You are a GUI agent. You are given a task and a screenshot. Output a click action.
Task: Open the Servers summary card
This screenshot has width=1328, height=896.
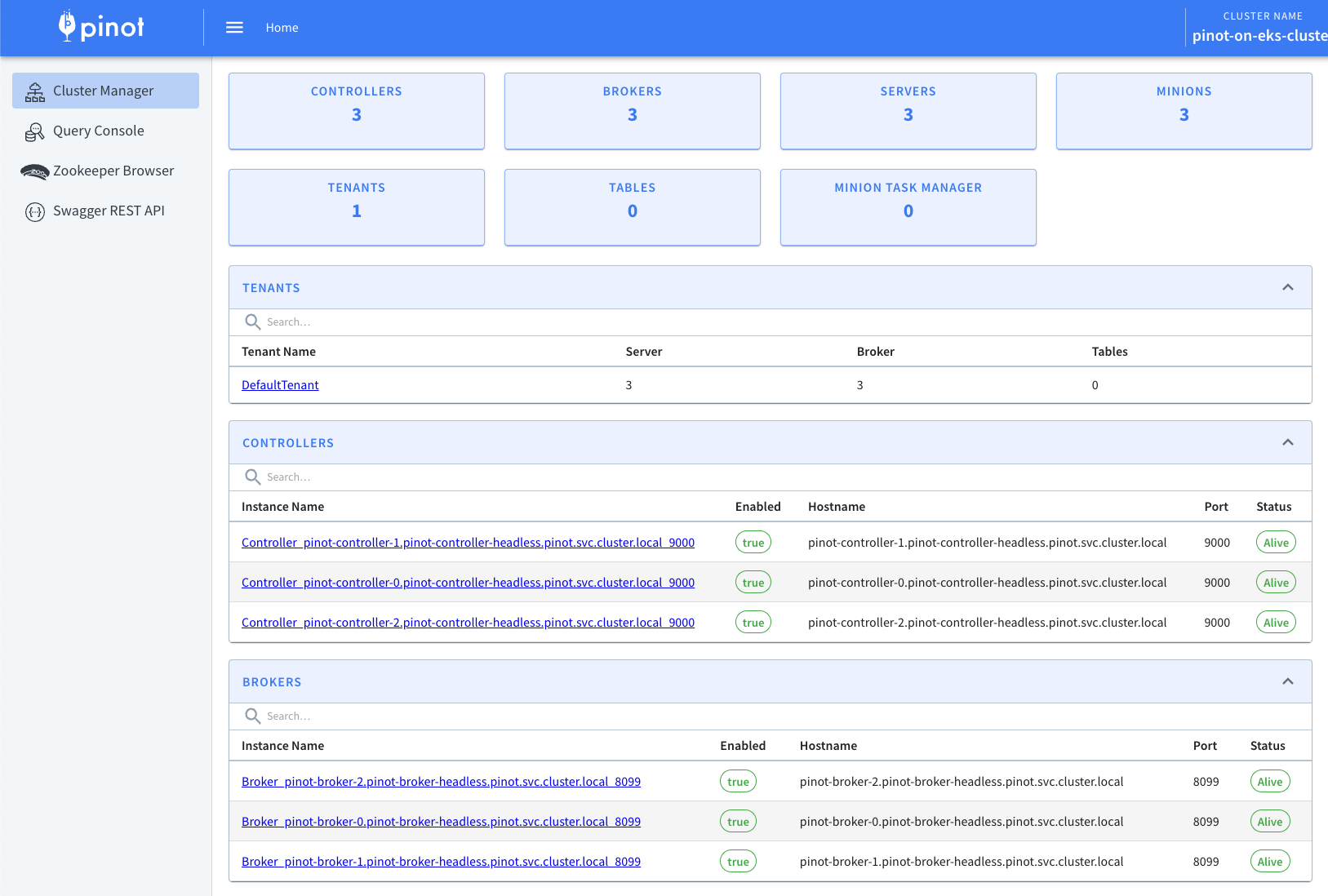coord(908,111)
